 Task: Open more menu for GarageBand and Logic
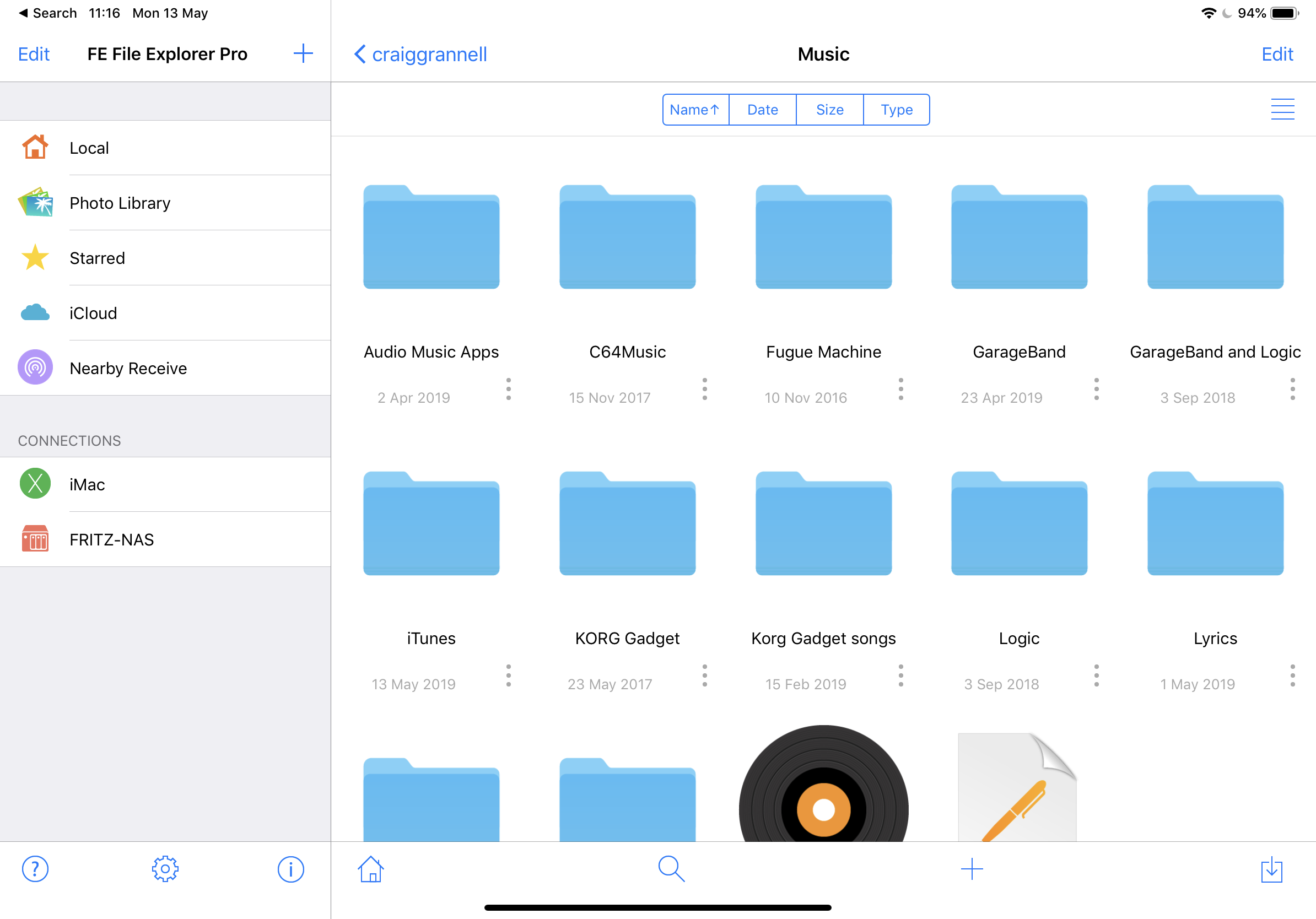pos(1292,389)
